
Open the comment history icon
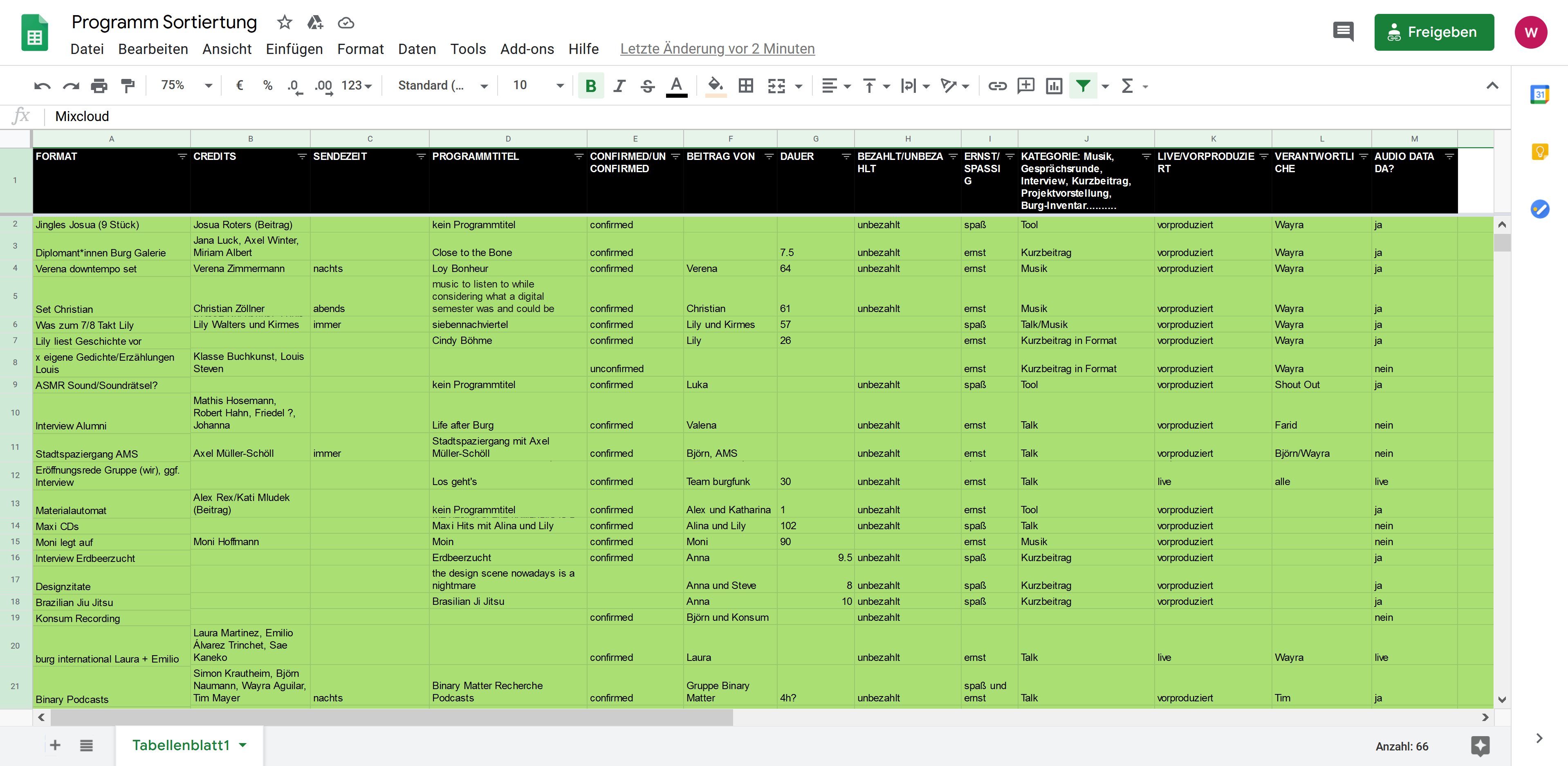1343,31
